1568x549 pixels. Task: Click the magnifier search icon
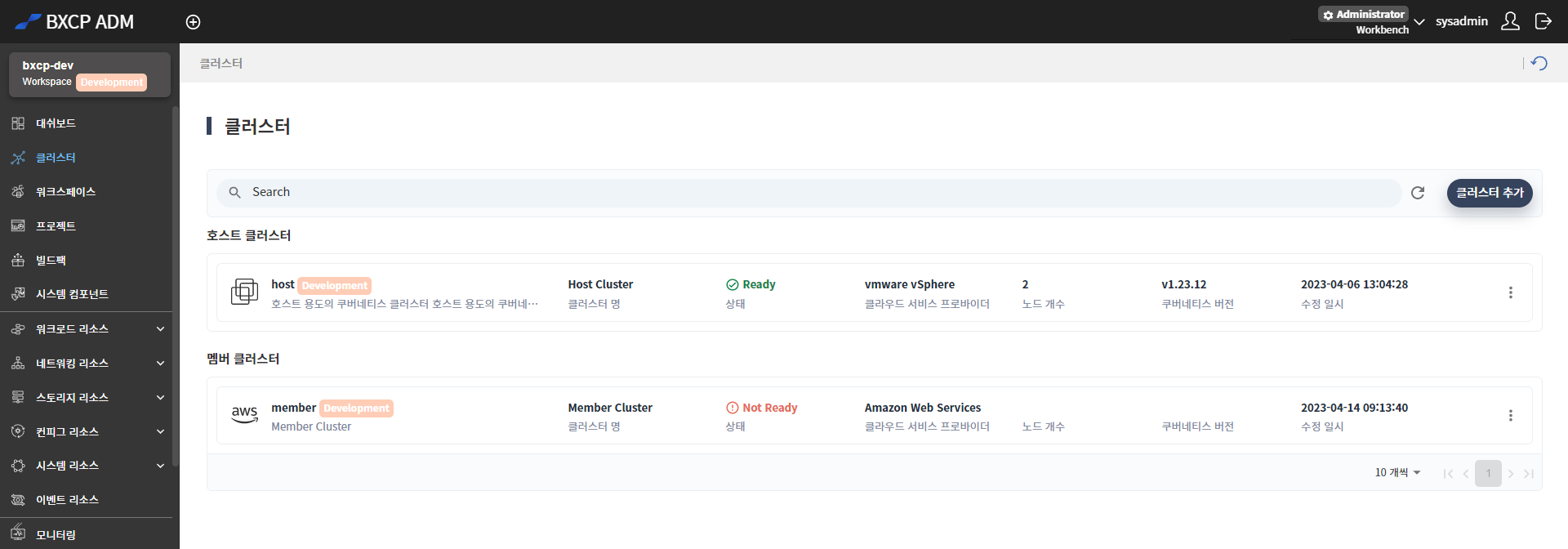coord(234,192)
